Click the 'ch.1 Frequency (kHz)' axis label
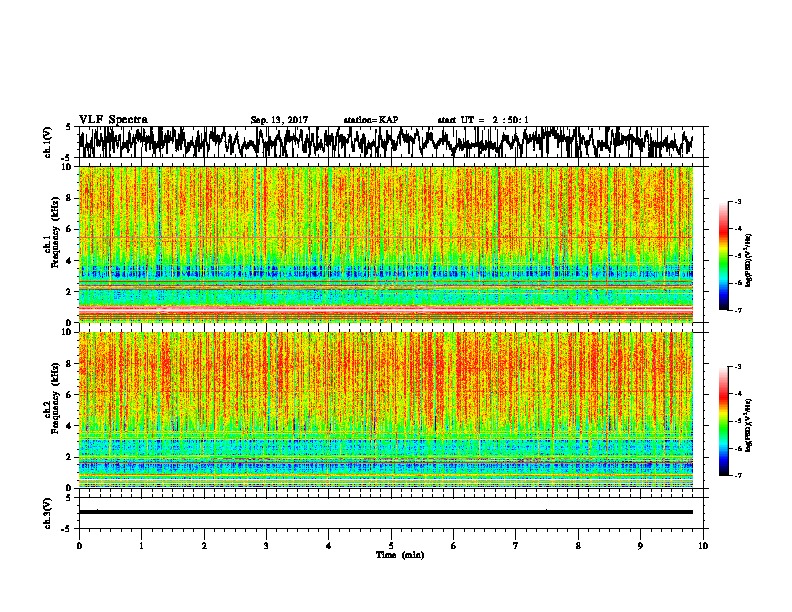 51,232
